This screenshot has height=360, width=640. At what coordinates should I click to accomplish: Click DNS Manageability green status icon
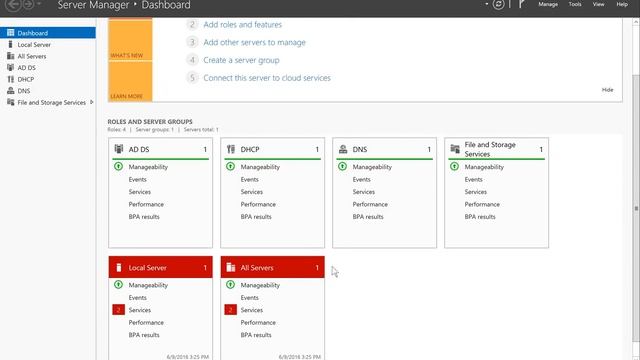pyautogui.click(x=342, y=167)
